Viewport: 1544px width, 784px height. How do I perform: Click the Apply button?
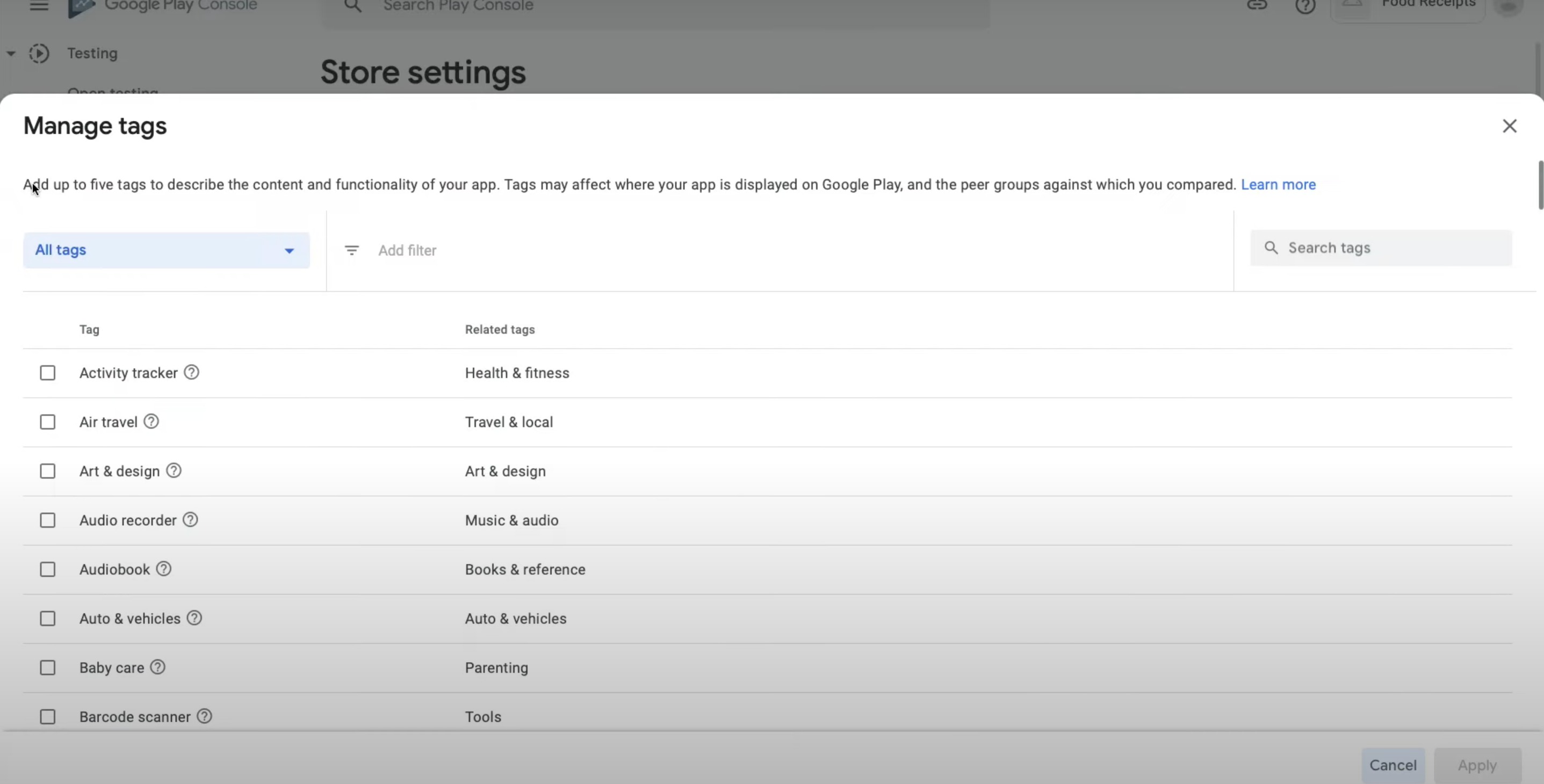(x=1477, y=765)
